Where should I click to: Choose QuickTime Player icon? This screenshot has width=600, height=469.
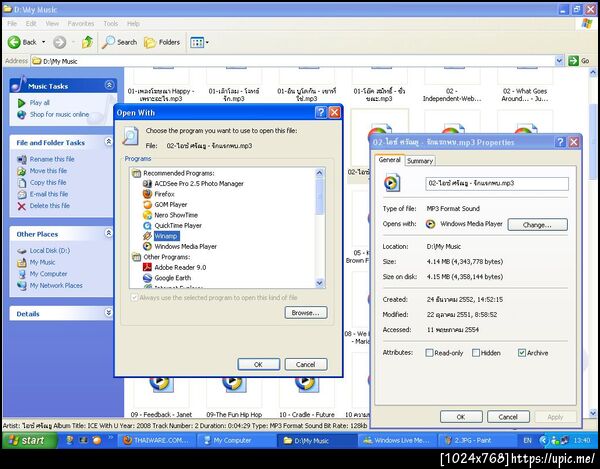[147, 226]
